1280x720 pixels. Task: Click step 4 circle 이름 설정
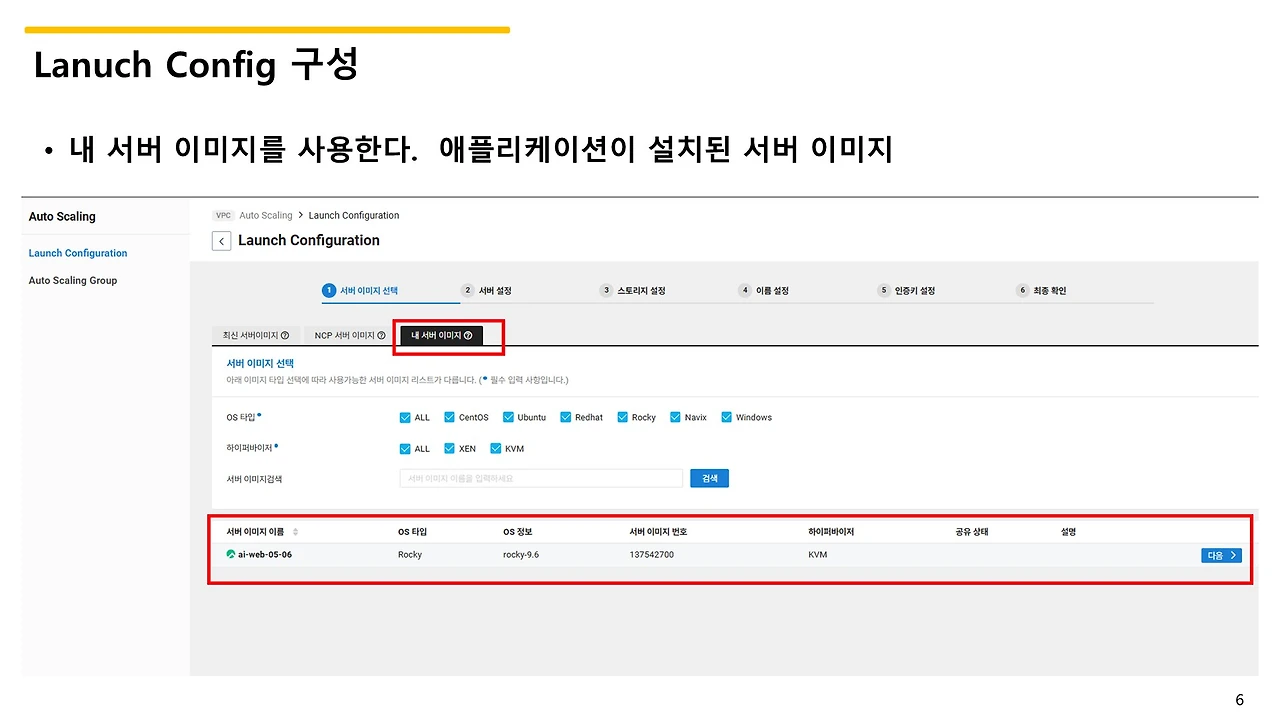[745, 291]
